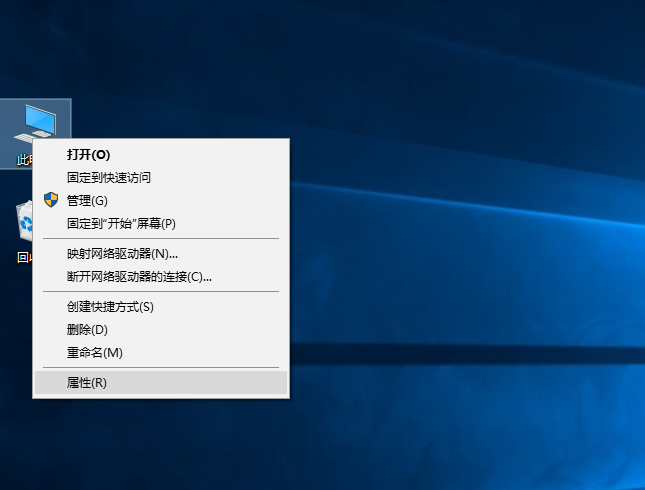Click 断开网络驱动器的连接(C)... menu item
This screenshot has height=490, width=645.
click(x=139, y=276)
